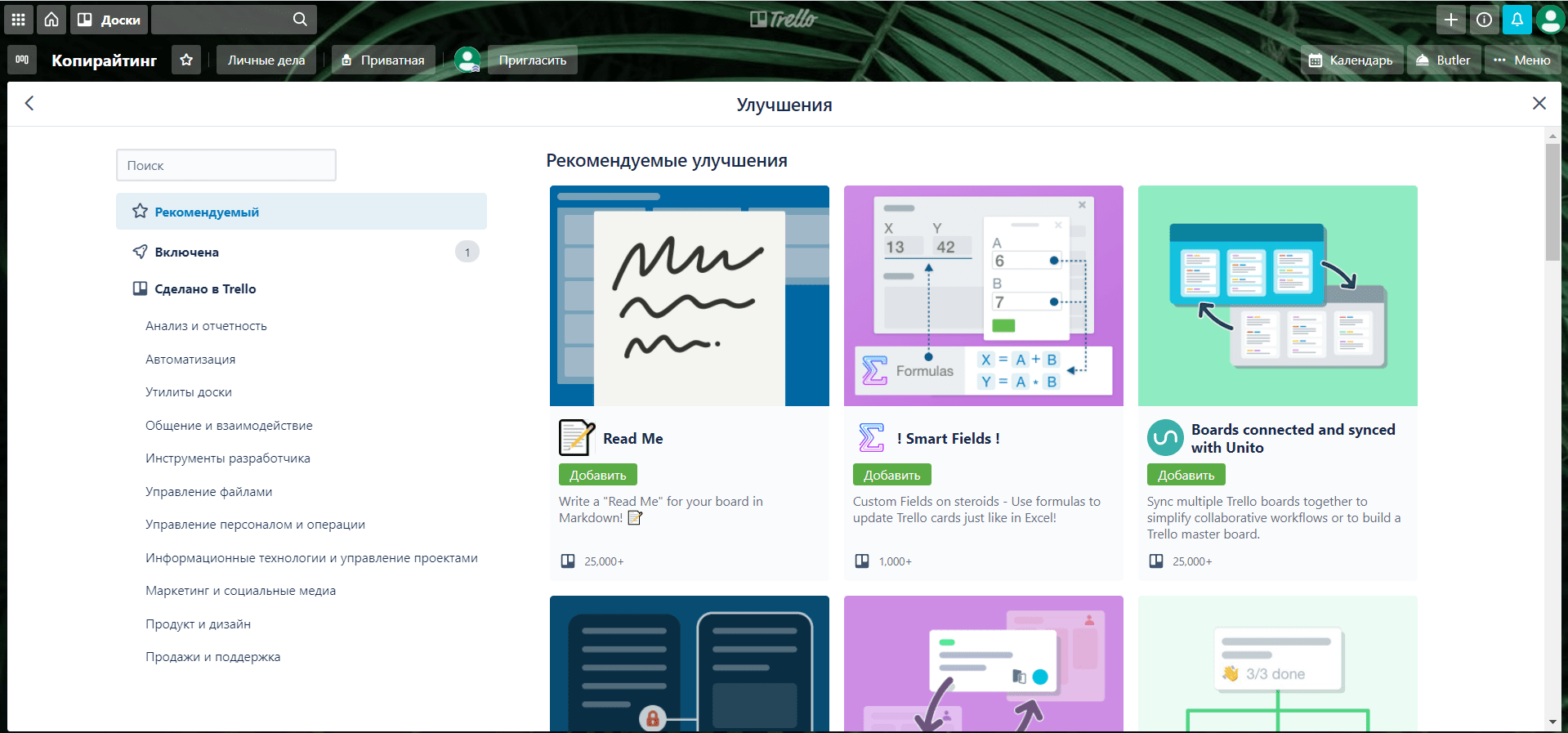1568x733 pixels.
Task: Open the purple card arrows thumbnail
Action: coord(984,664)
